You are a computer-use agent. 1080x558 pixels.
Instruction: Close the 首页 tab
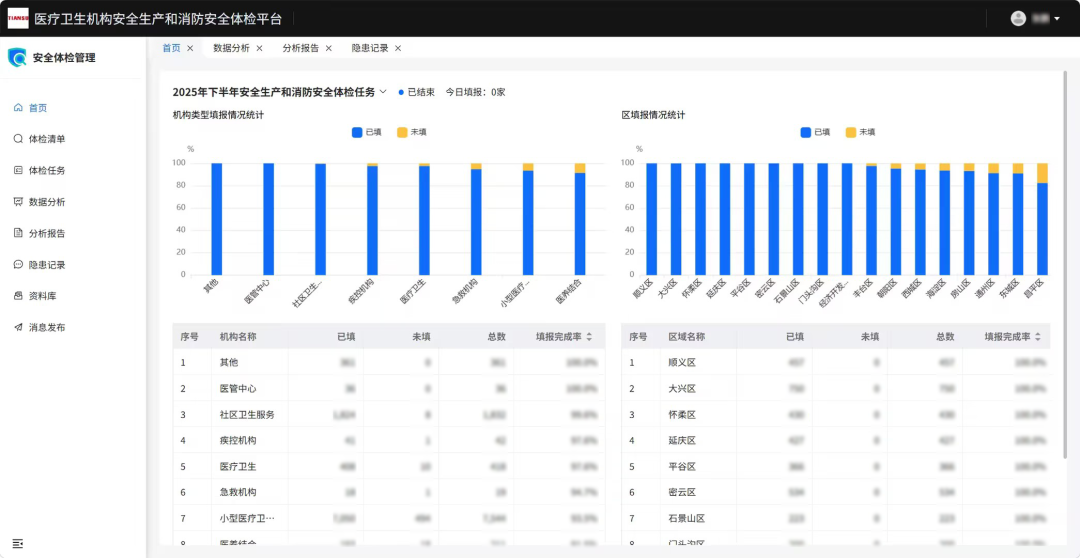click(190, 48)
